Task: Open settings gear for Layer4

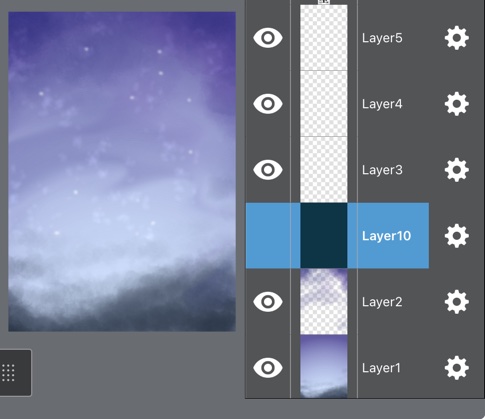Action: [457, 104]
